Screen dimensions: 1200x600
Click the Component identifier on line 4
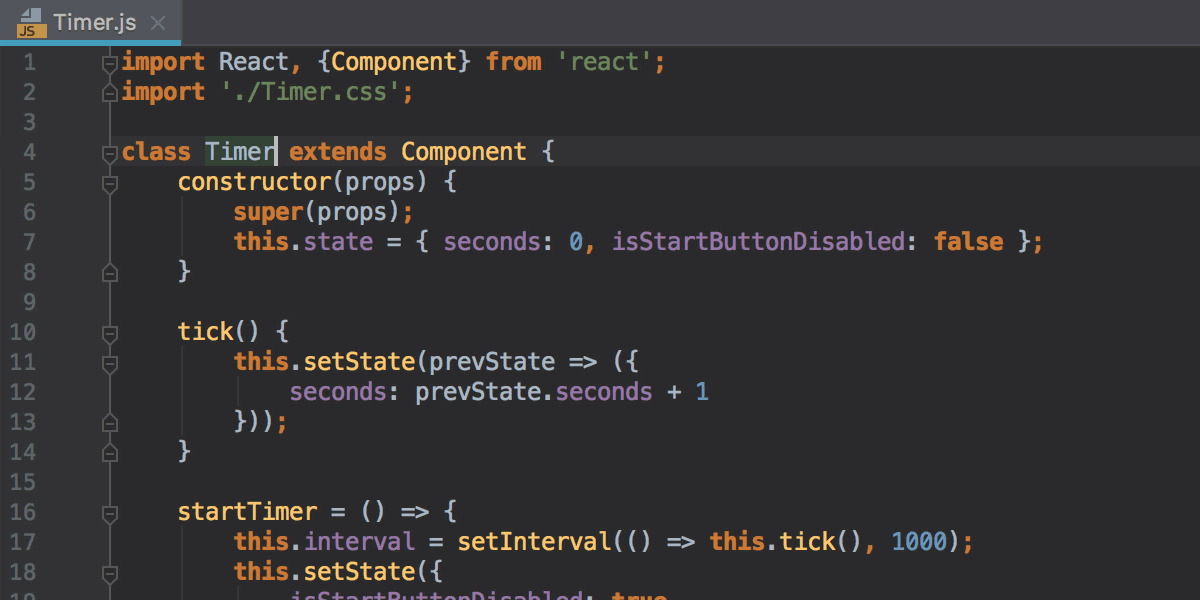(x=463, y=151)
